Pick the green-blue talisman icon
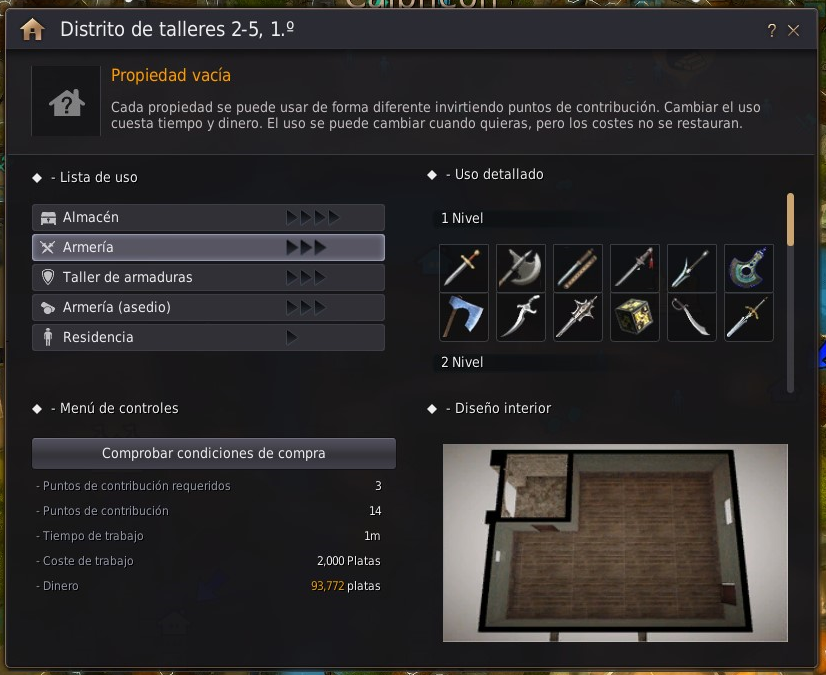 (749, 268)
